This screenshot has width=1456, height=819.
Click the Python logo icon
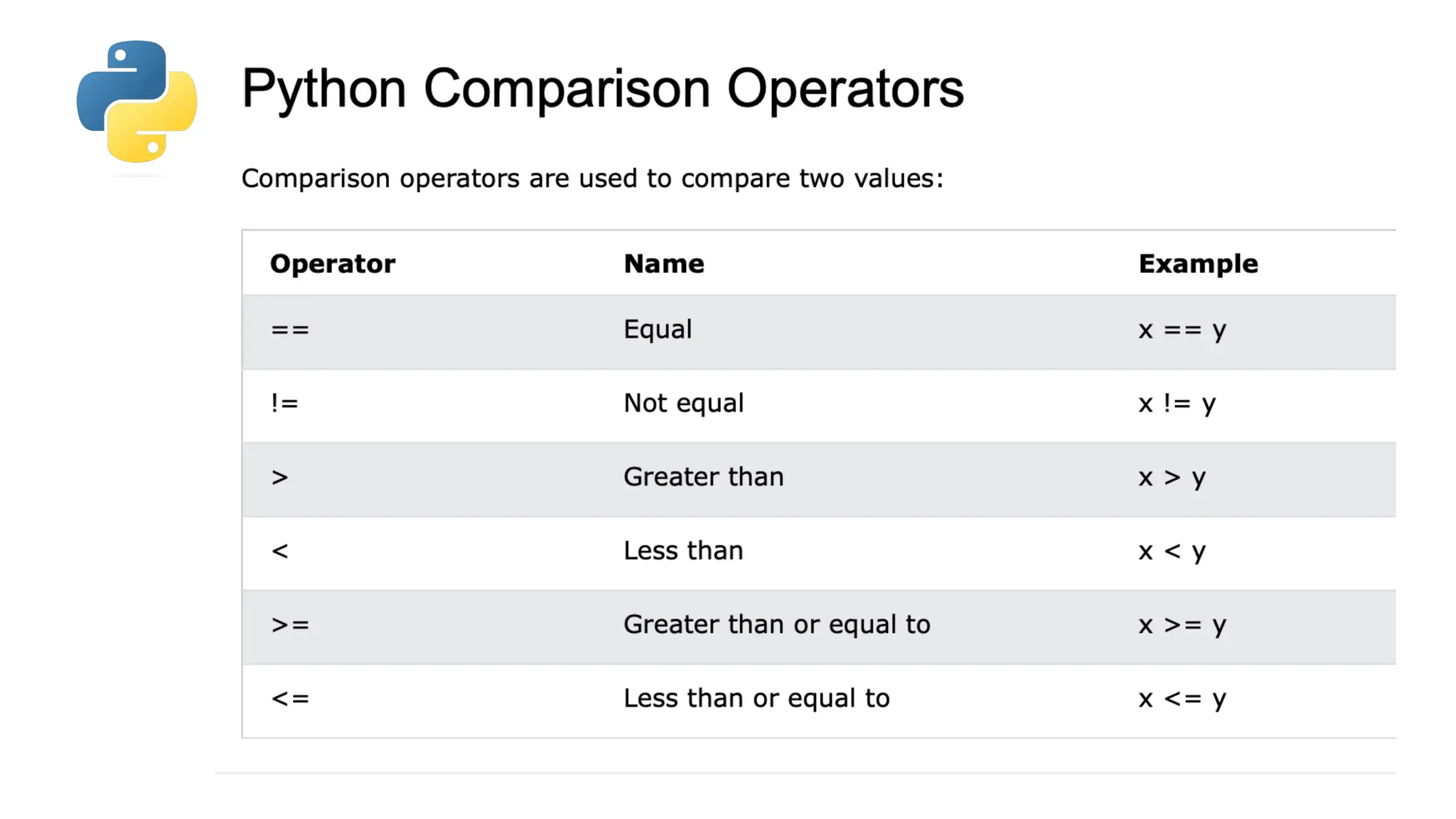(x=136, y=101)
